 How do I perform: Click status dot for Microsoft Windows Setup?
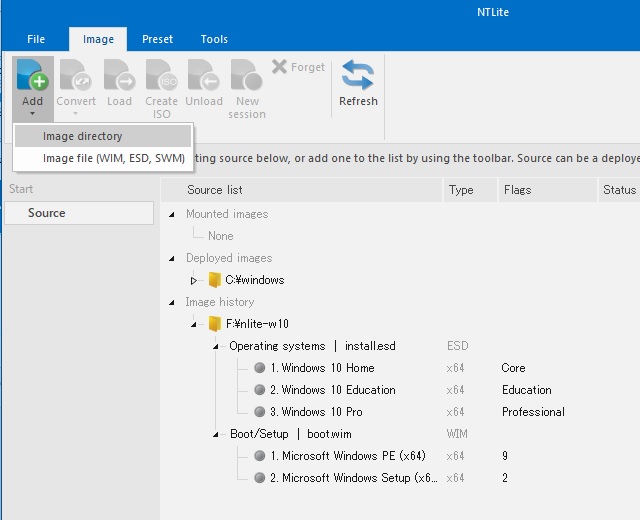[260, 478]
